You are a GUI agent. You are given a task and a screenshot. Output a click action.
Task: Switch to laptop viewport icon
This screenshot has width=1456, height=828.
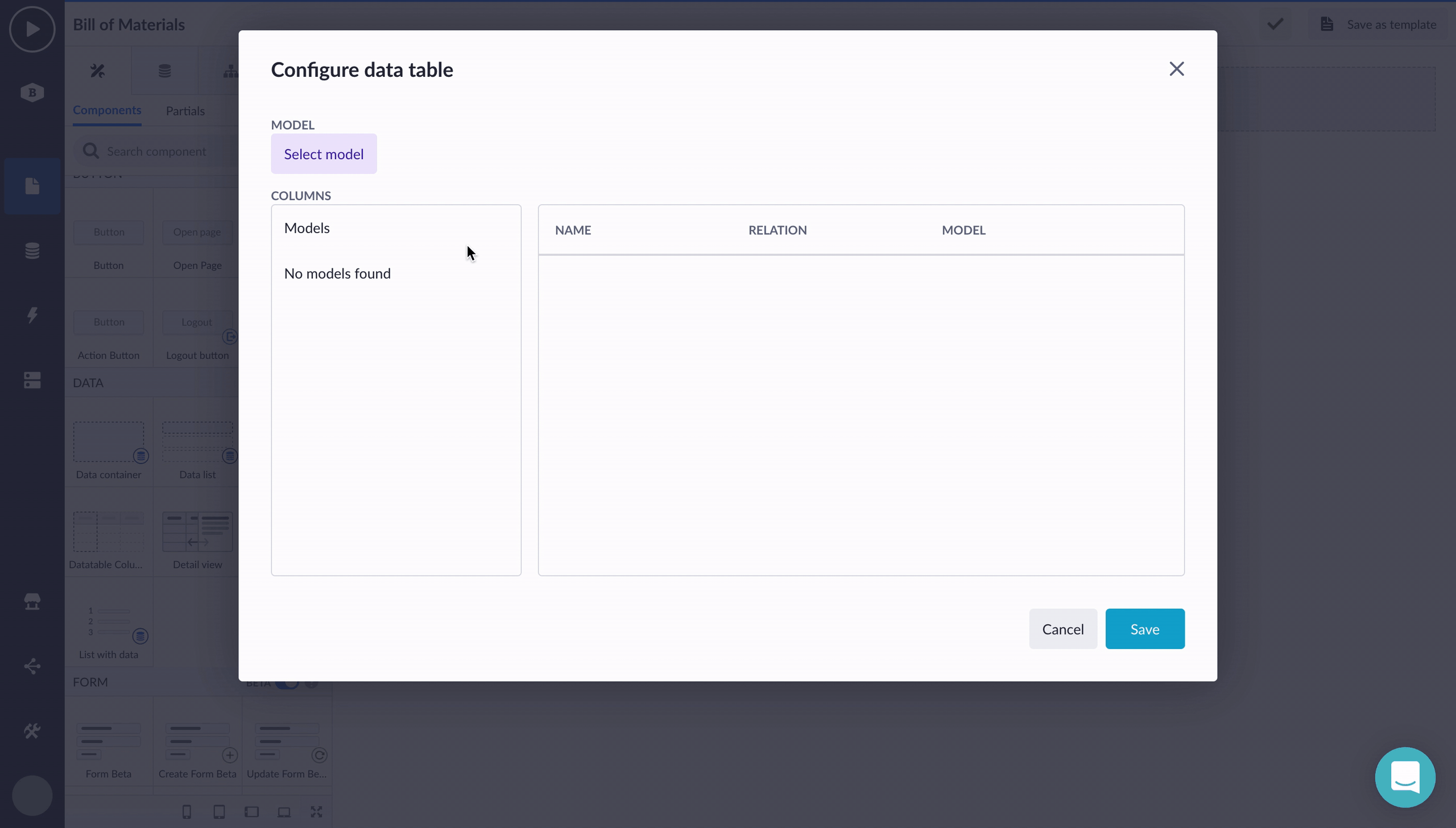(x=284, y=812)
